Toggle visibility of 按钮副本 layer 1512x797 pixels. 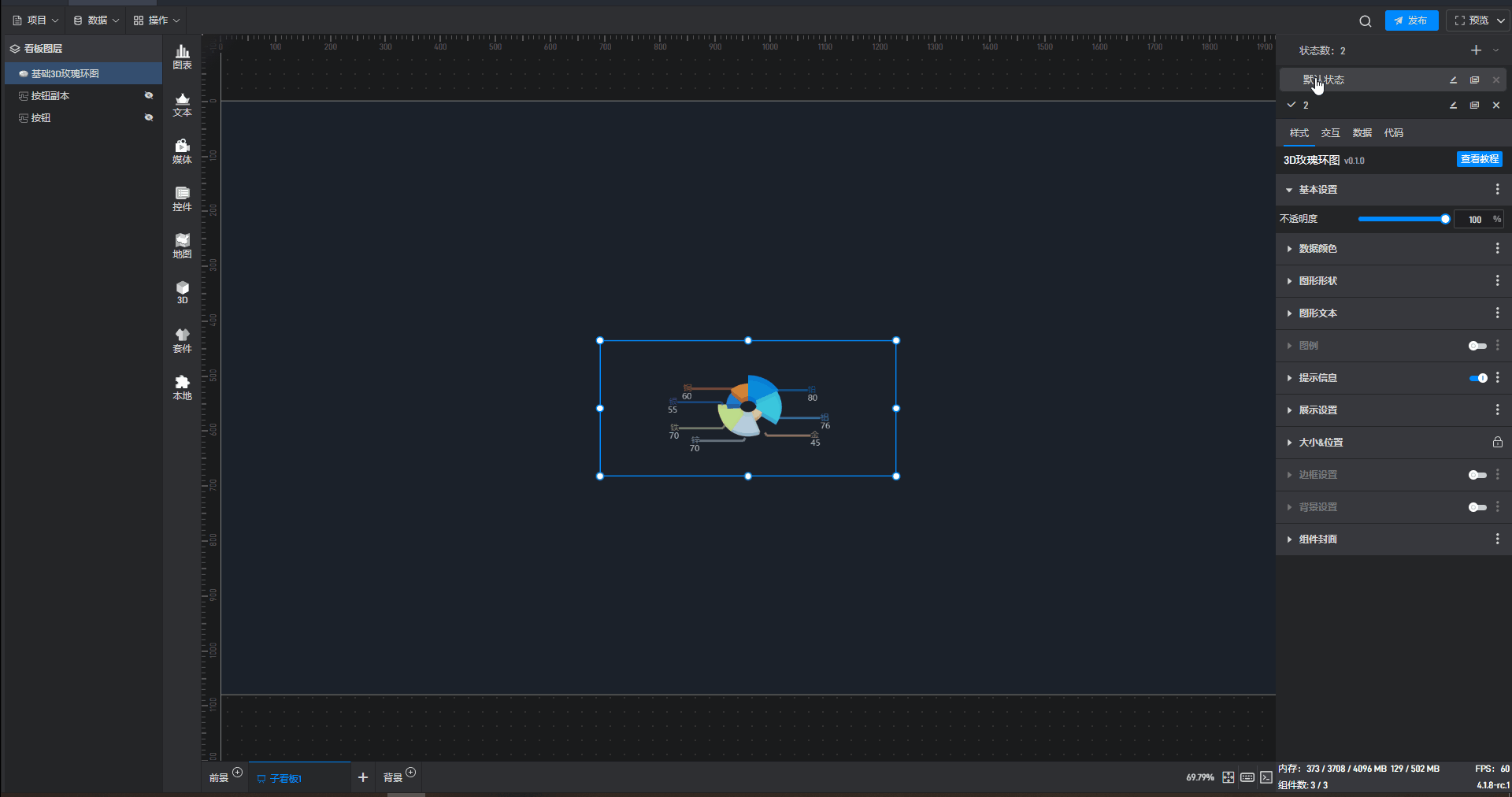pyautogui.click(x=149, y=95)
